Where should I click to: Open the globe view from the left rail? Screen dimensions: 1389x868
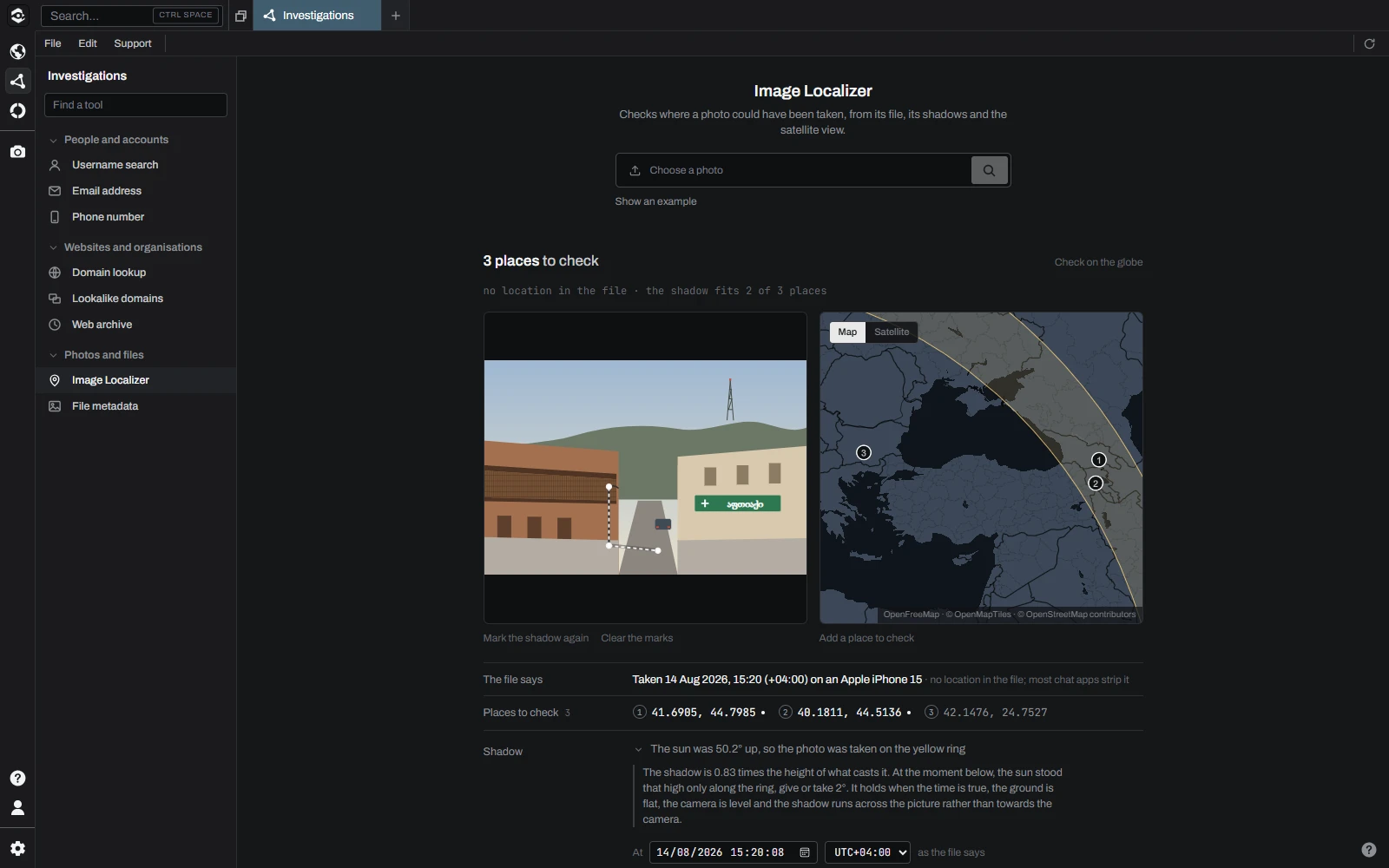[x=17, y=51]
